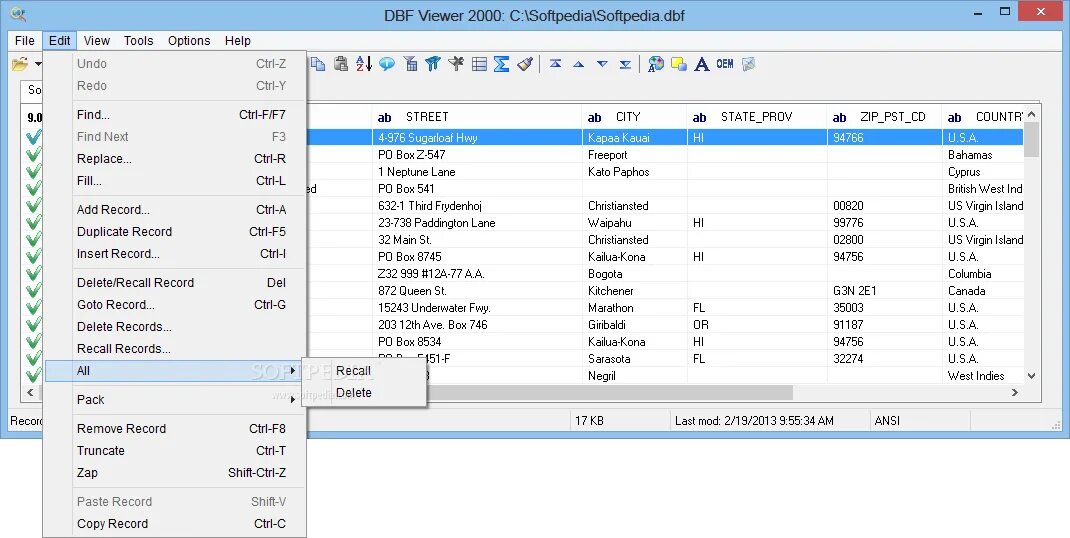The width and height of the screenshot is (1070, 538).
Task: Click the A-Z sort toolbar icon
Action: [364, 64]
